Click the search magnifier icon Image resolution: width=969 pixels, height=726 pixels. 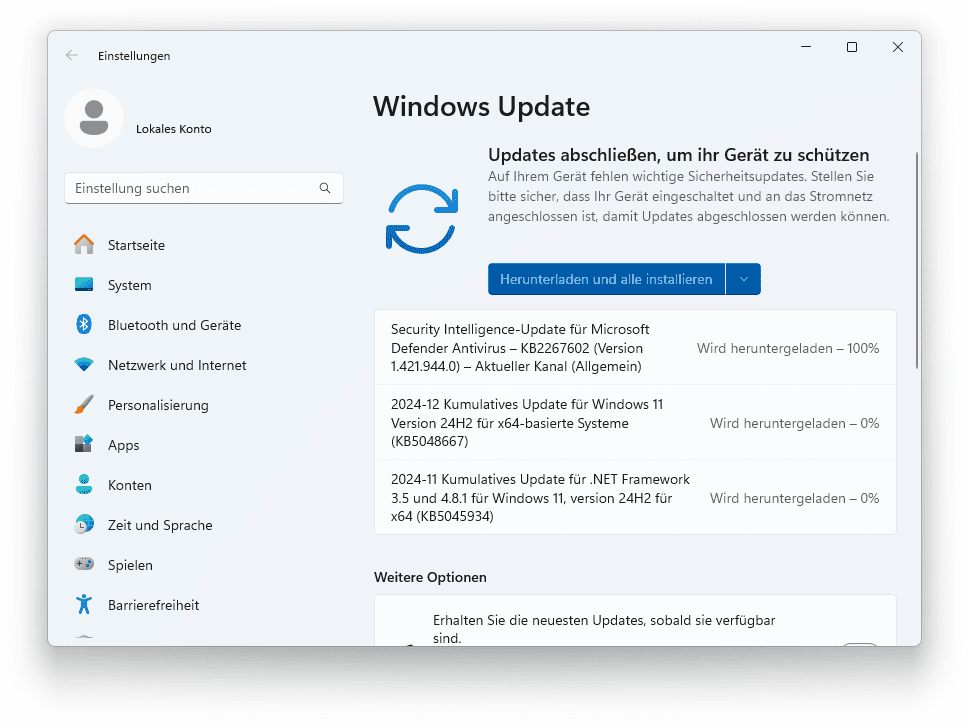pos(324,188)
